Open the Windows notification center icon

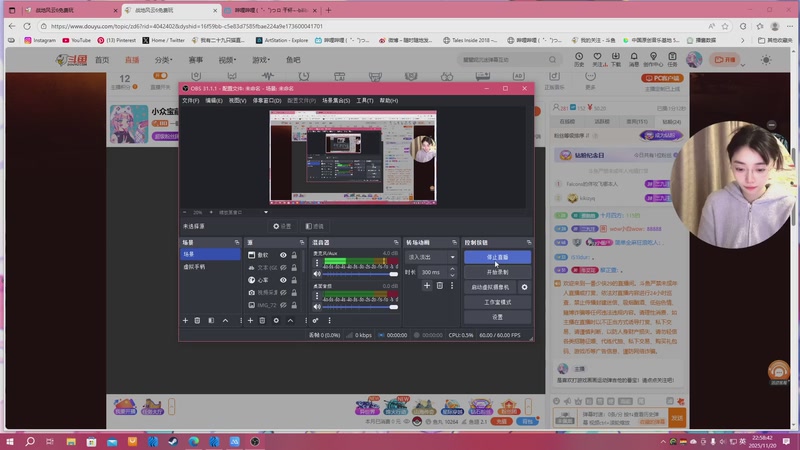pos(786,441)
